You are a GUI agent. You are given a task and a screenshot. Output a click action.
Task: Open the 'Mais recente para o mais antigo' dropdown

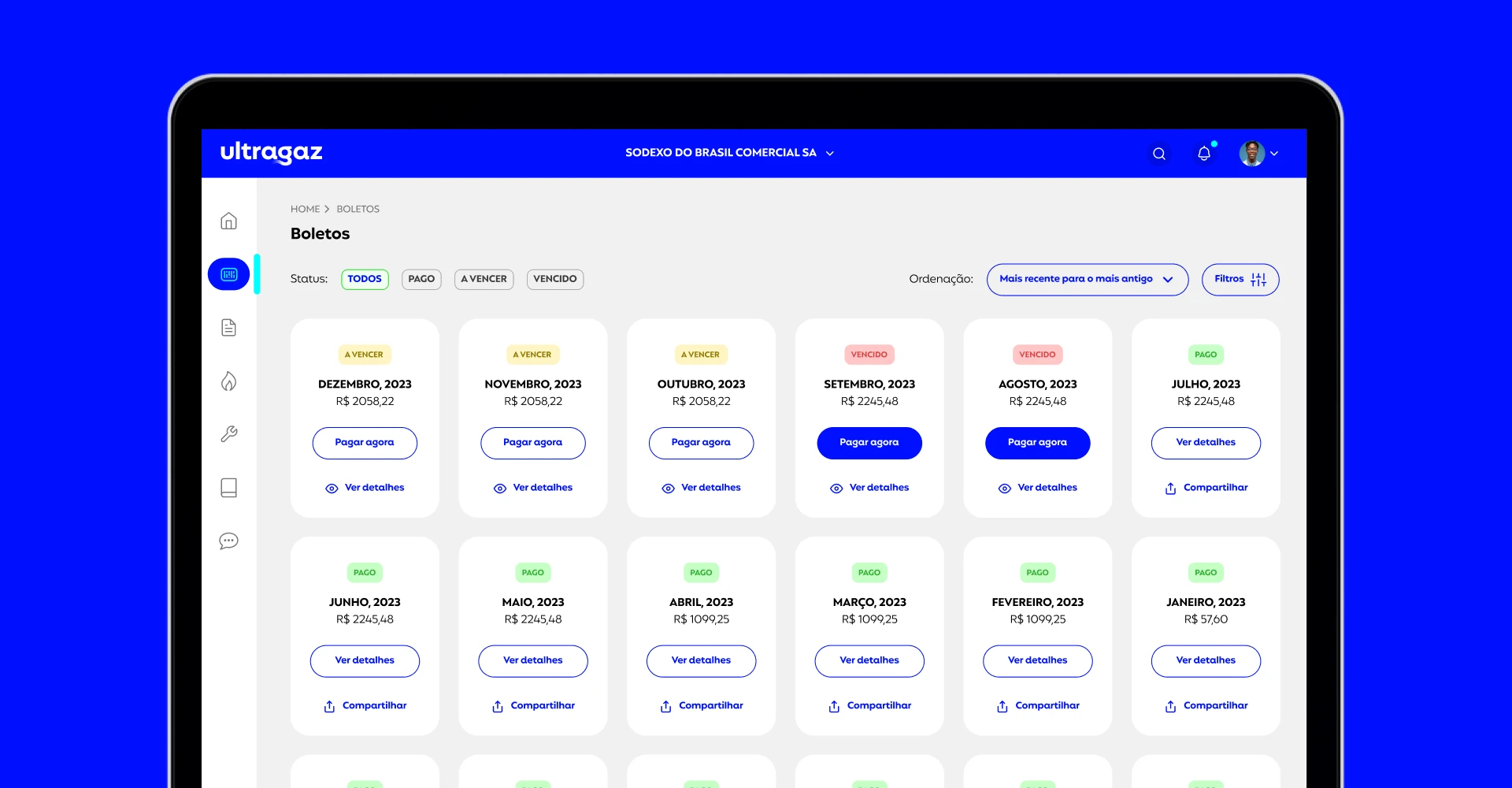click(x=1088, y=280)
